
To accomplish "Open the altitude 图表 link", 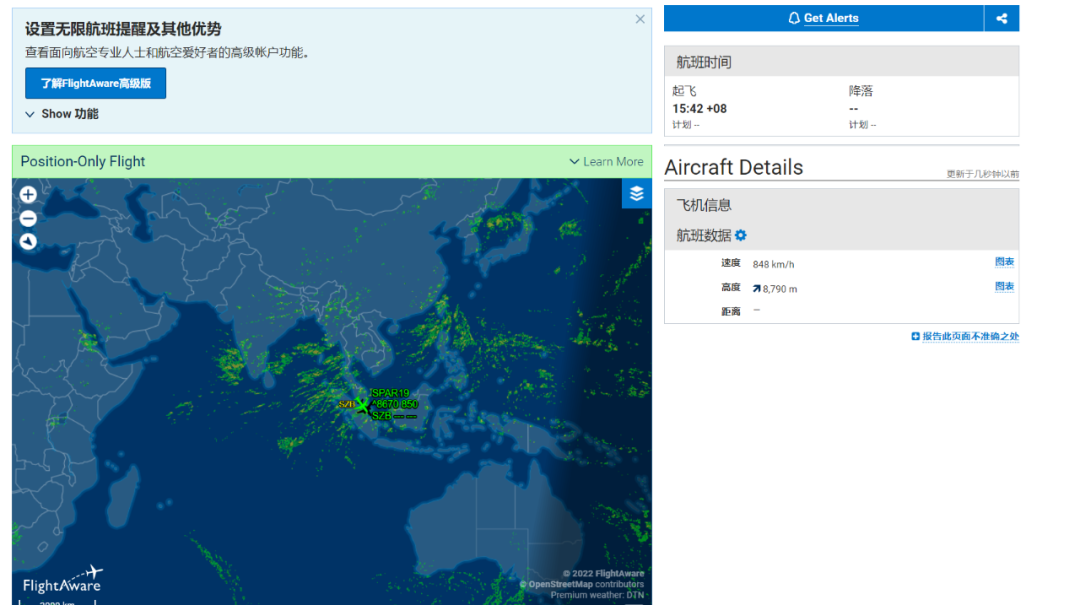I will coord(1004,287).
